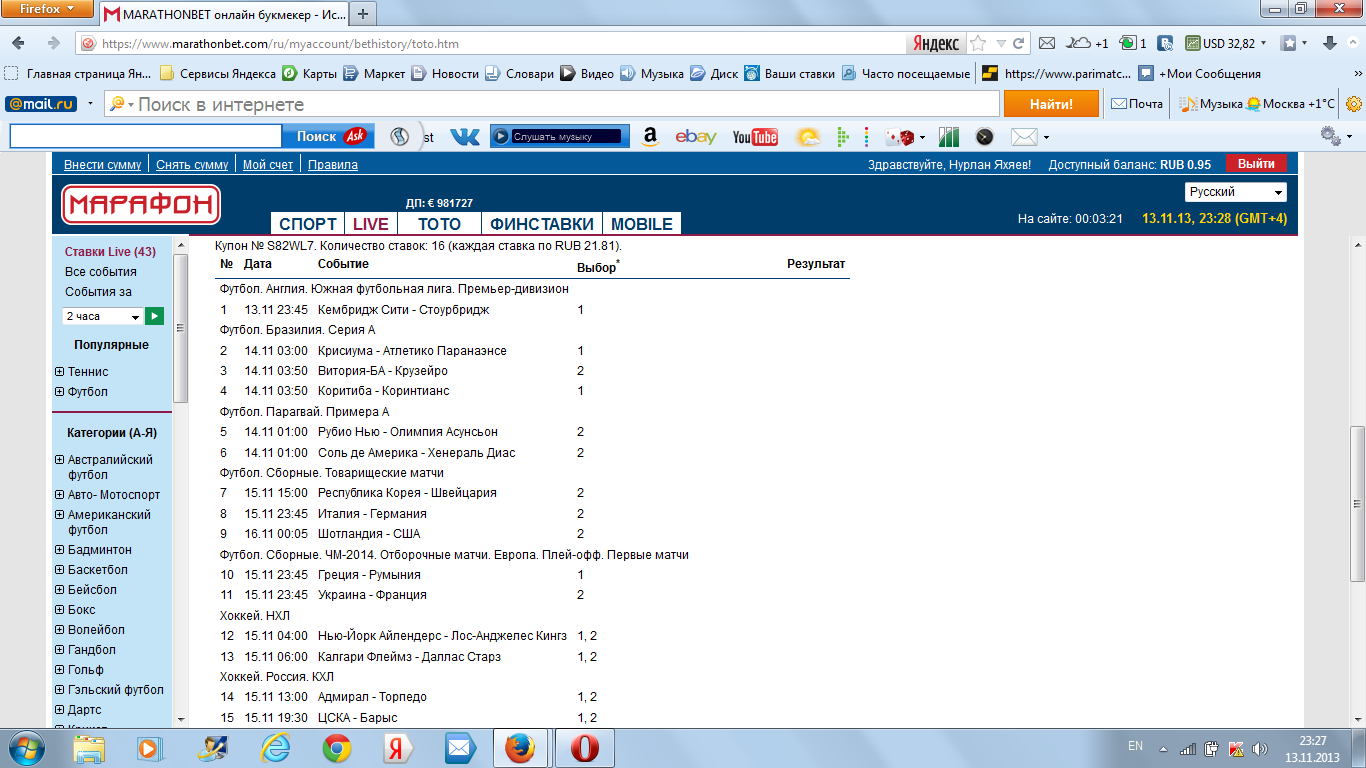Click the Firefox reload page icon
This screenshot has height=768, width=1366.
1019,44
